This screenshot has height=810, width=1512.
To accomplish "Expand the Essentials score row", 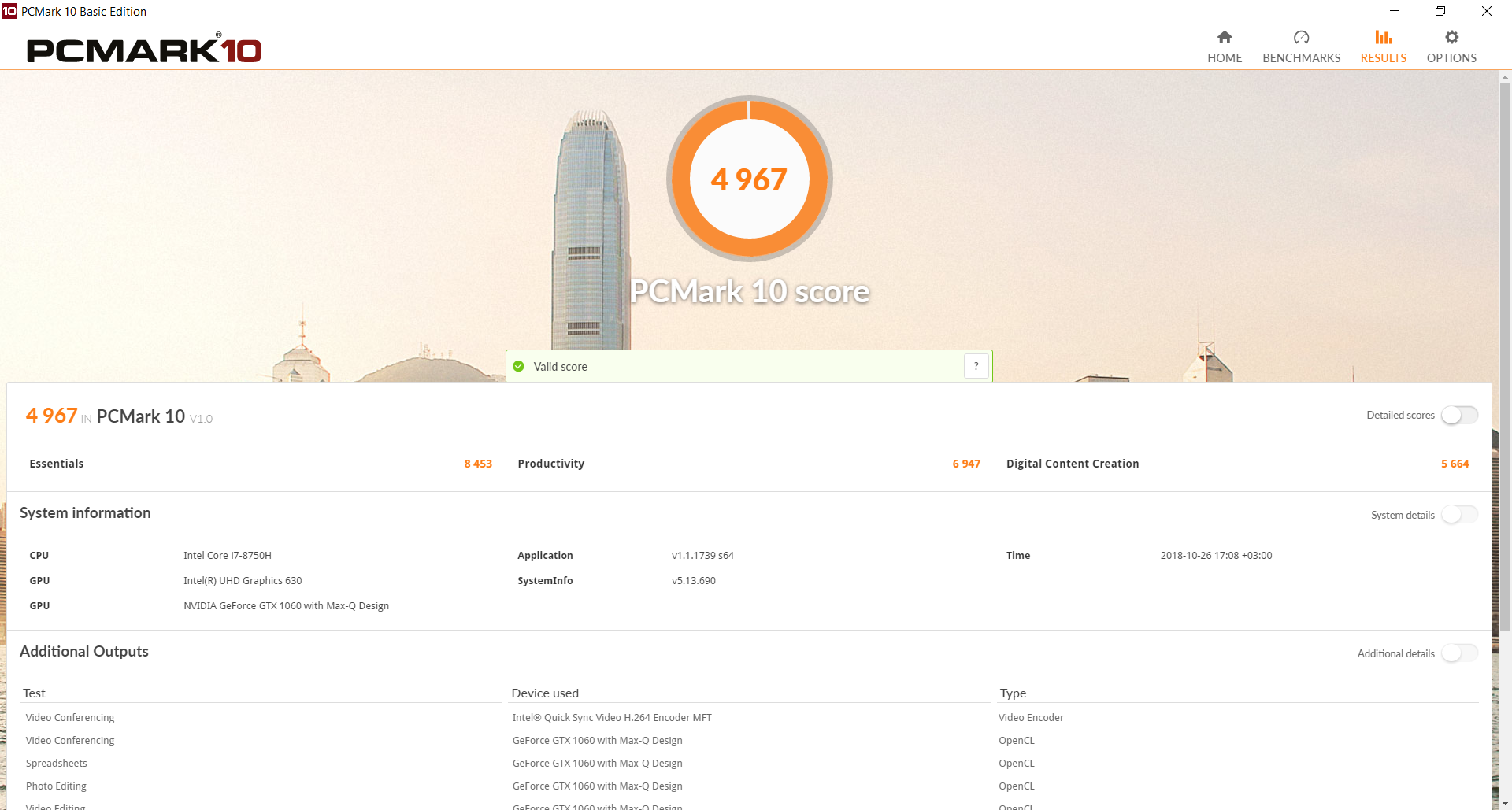I will [261, 464].
